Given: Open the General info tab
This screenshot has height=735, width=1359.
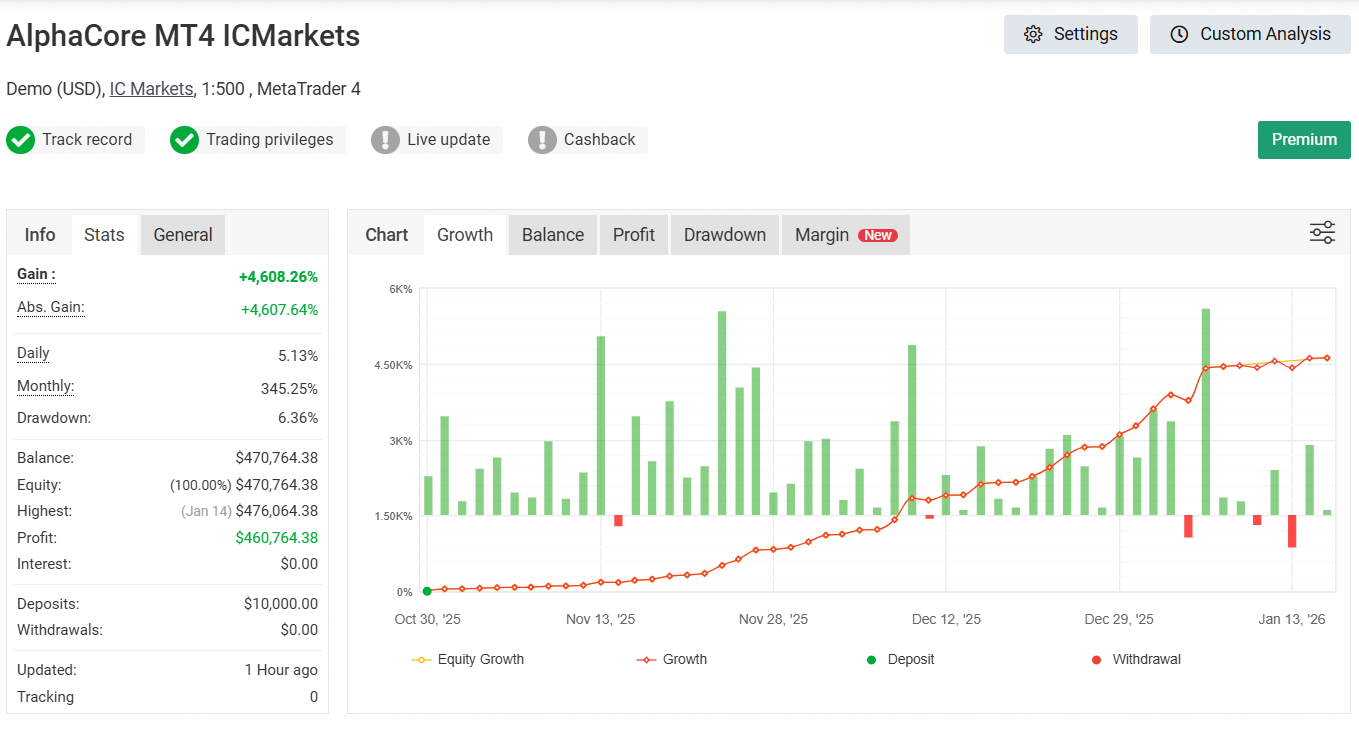Looking at the screenshot, I should [183, 235].
